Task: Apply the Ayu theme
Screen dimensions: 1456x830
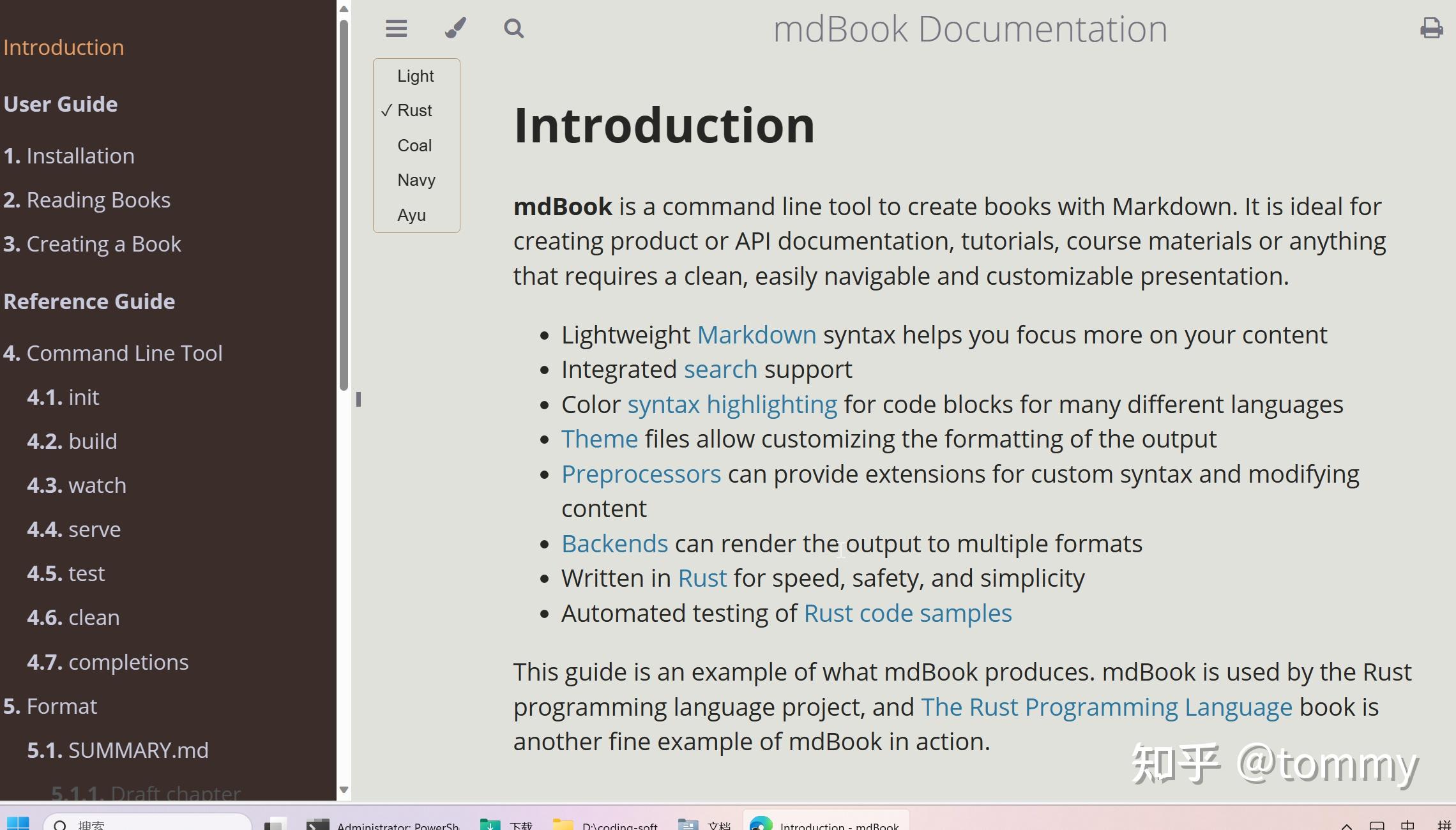Action: tap(412, 215)
